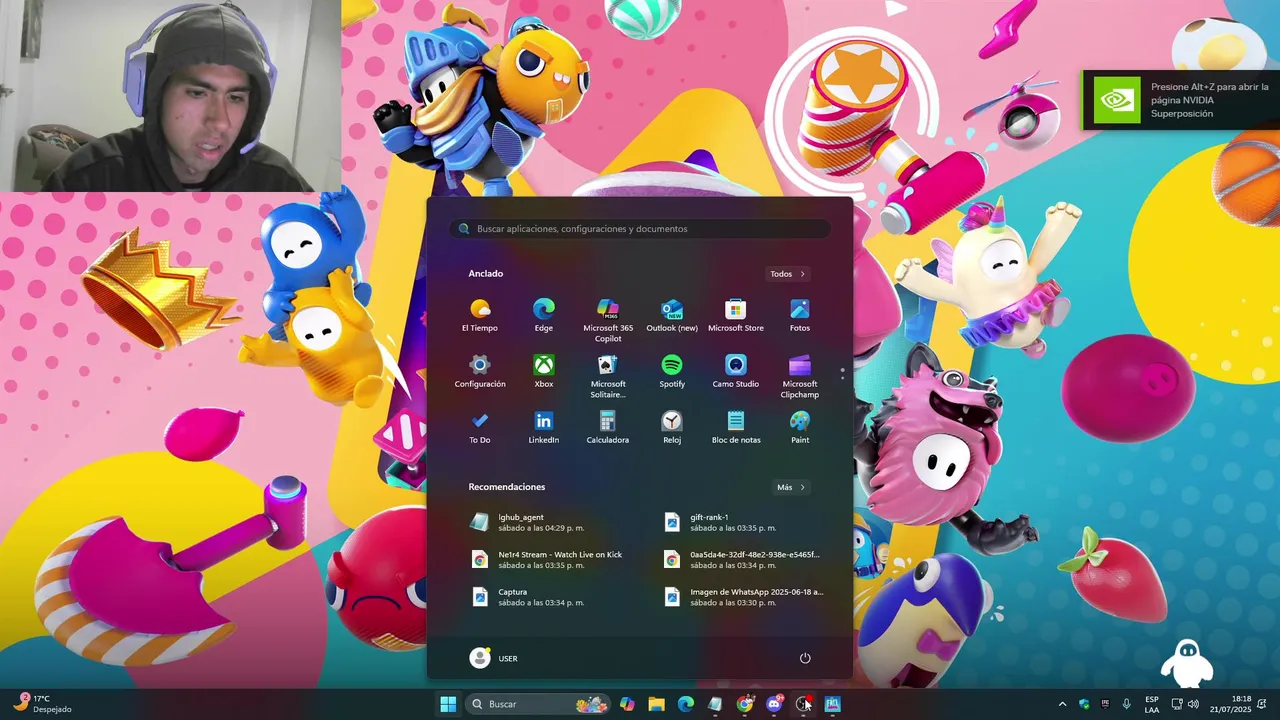Open File Explorer from the taskbar
The image size is (1280, 720).
656,704
